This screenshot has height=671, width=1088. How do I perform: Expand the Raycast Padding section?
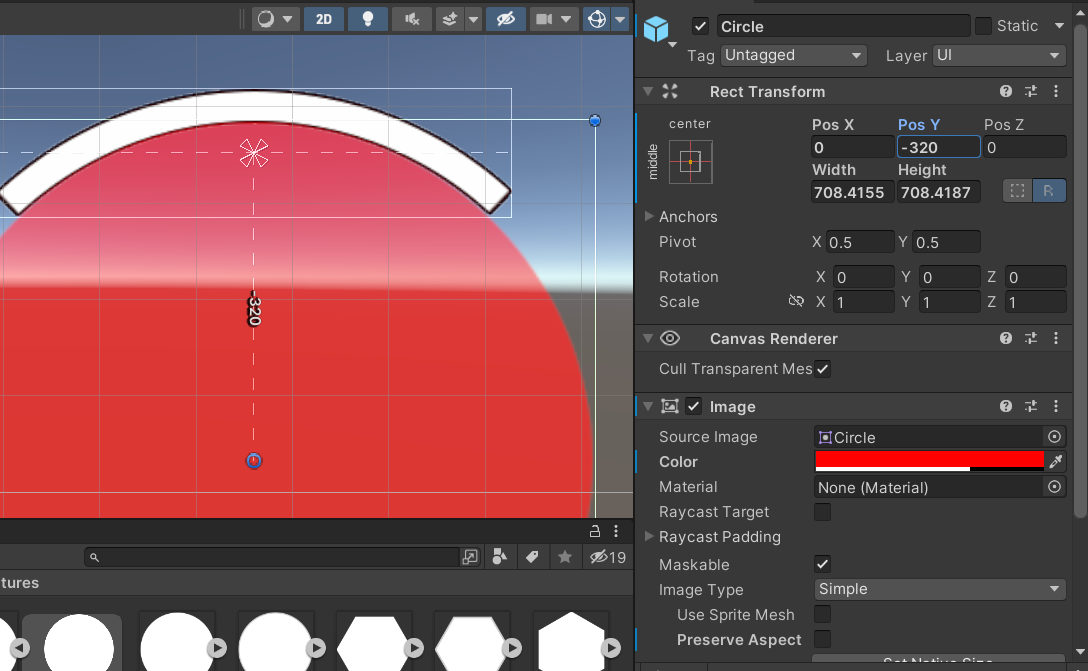pos(648,536)
